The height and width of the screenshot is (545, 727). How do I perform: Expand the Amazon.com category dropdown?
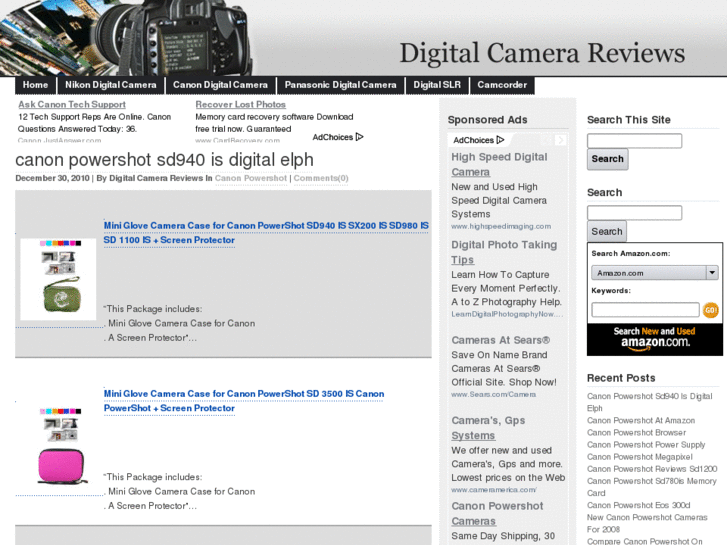tap(711, 273)
